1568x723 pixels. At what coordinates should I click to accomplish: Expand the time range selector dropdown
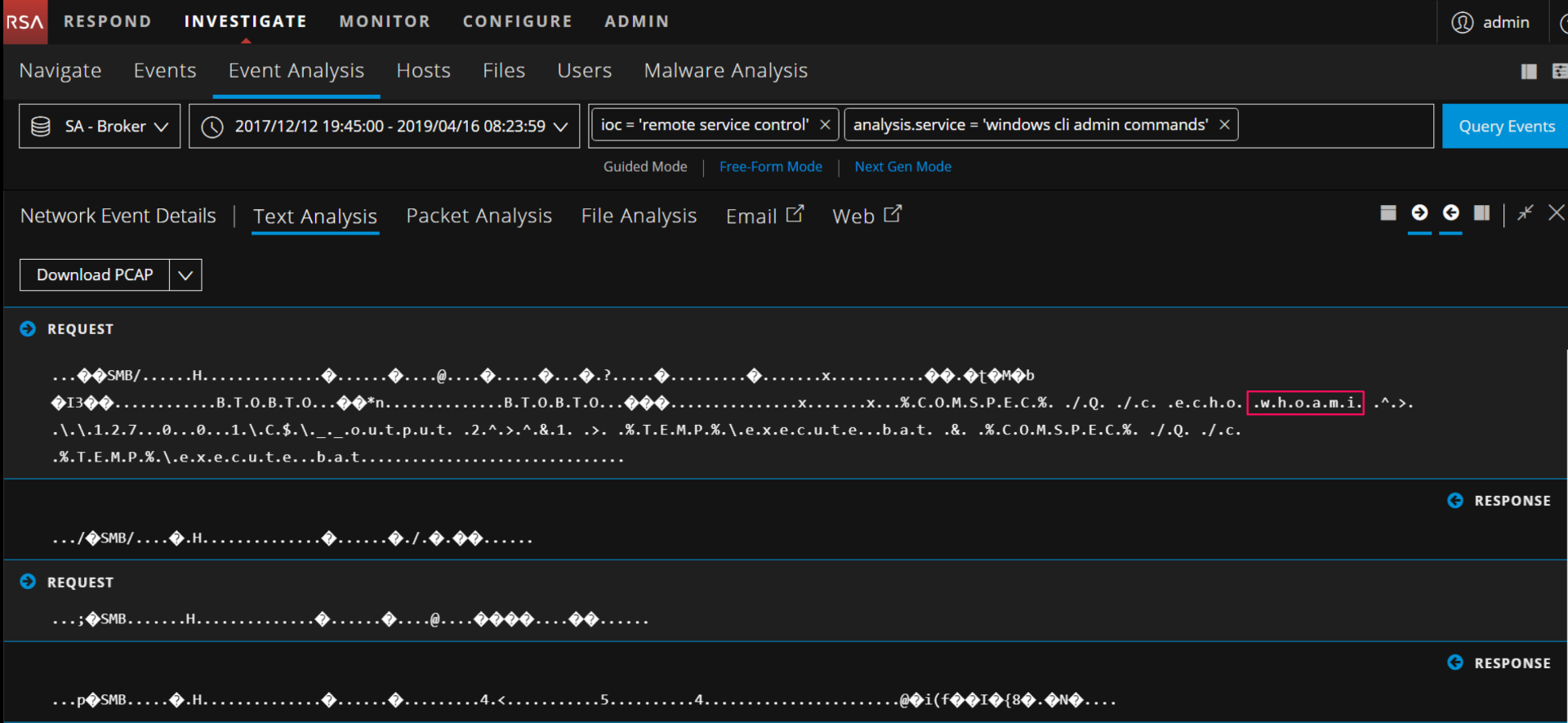click(560, 127)
